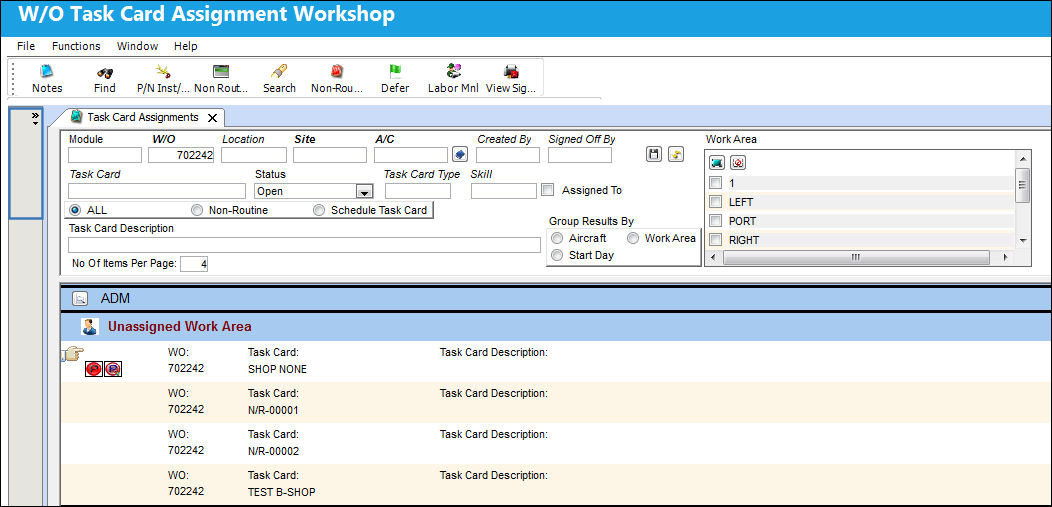Switch to Task Card Assignments tab

coord(143,117)
